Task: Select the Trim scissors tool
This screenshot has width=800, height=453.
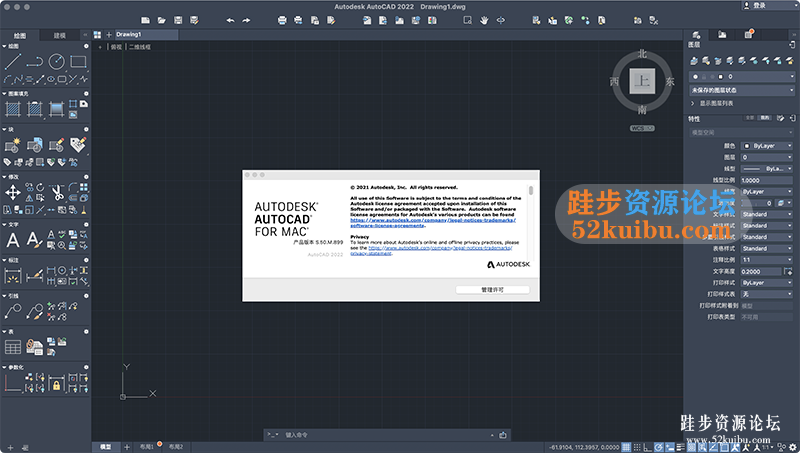Action: [57, 192]
